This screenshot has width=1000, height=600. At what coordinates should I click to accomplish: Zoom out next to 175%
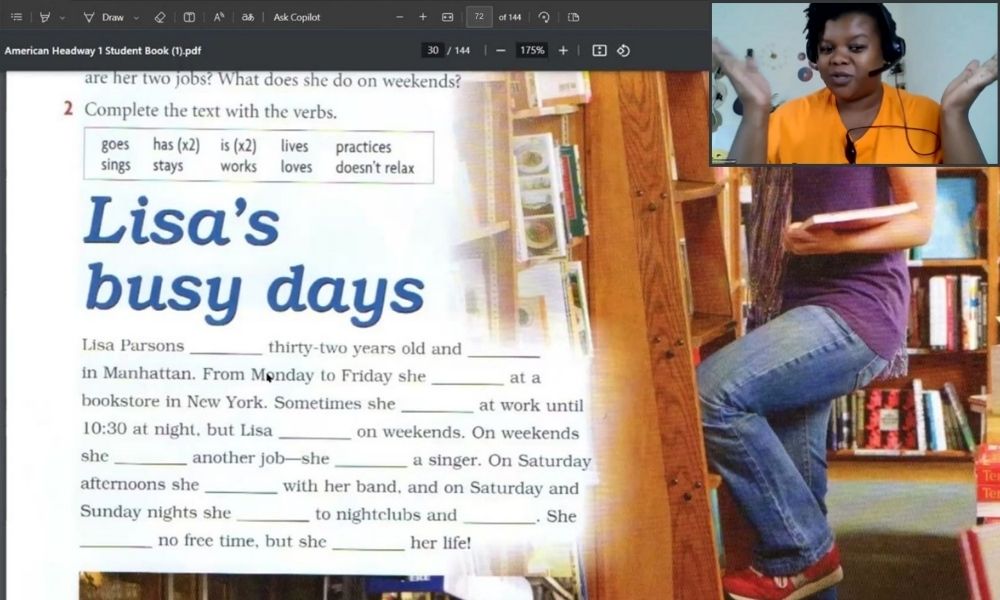click(x=501, y=50)
